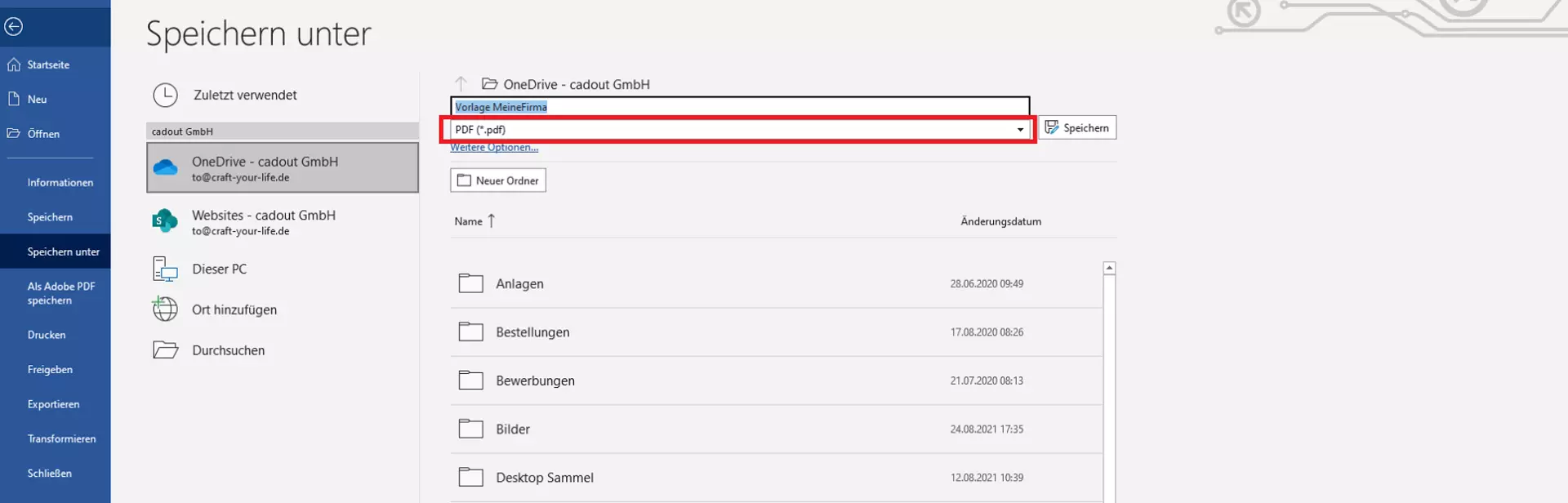Click the cadout GmbH section header
Image resolution: width=1568 pixels, height=503 pixels.
click(283, 131)
